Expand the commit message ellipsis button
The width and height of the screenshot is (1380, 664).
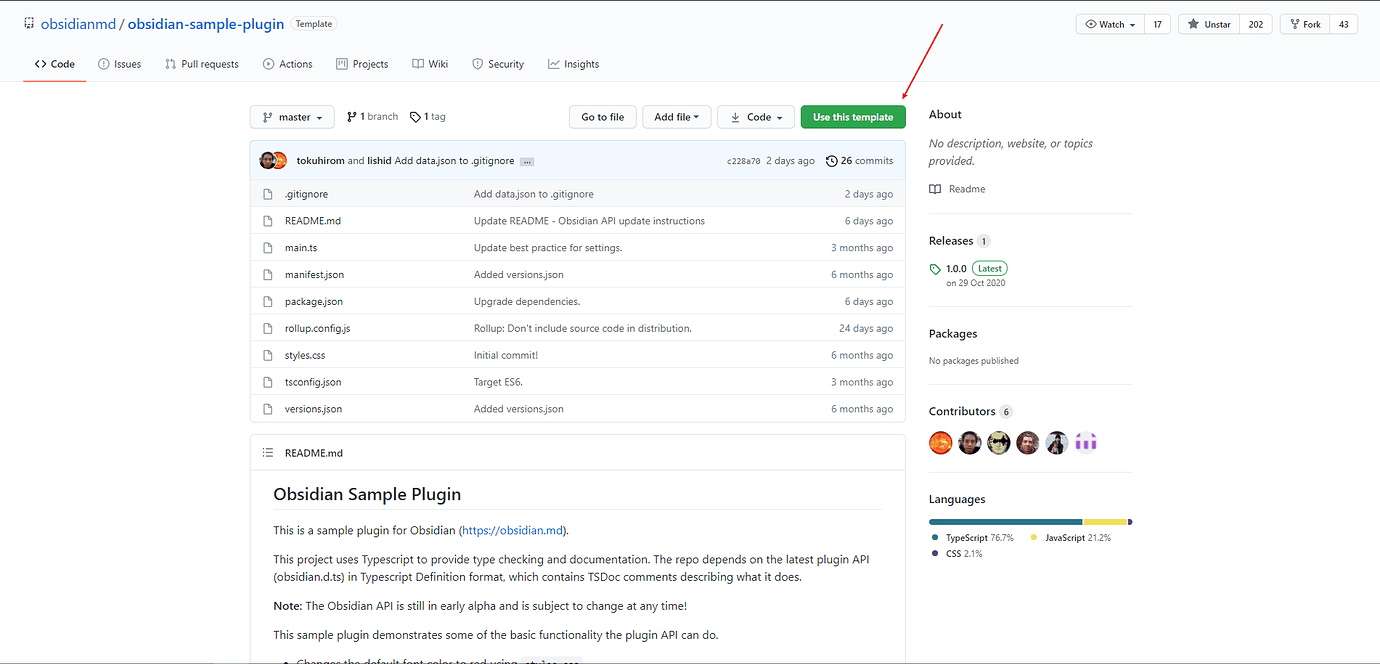527,161
